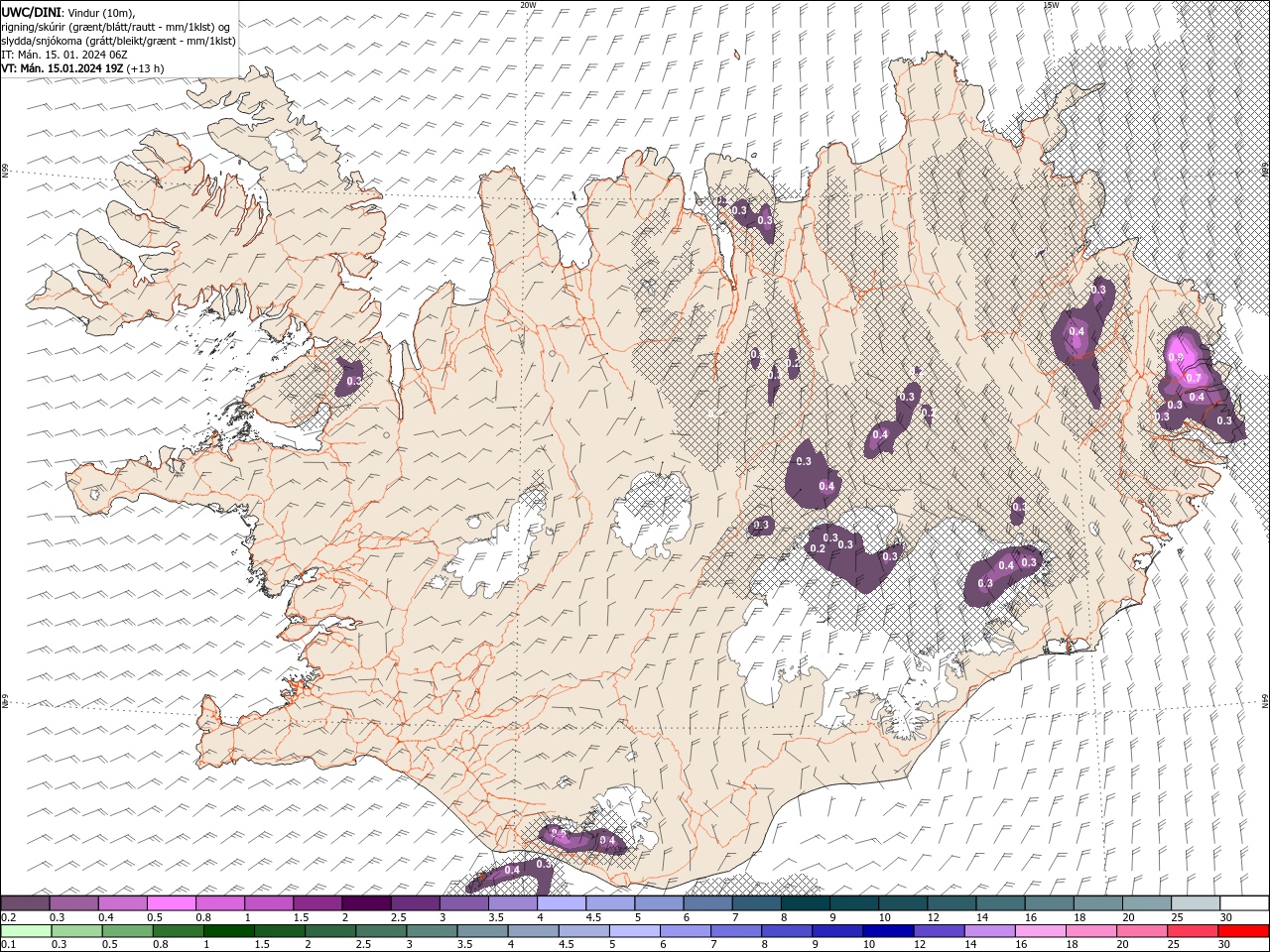The image size is (1270, 952).
Task: Pick the light periwinkle 4 snow legend swatch
Action: tap(562, 903)
